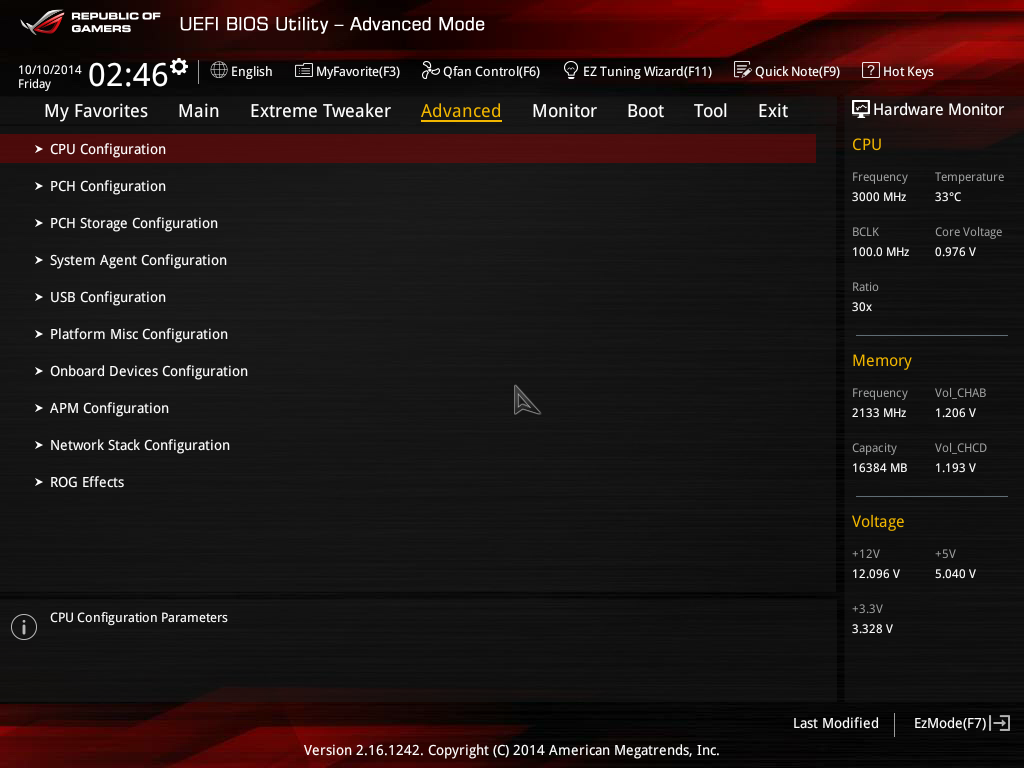This screenshot has height=768, width=1024.
Task: Expand the arrow beside System Agent Configuration
Action: [39, 260]
